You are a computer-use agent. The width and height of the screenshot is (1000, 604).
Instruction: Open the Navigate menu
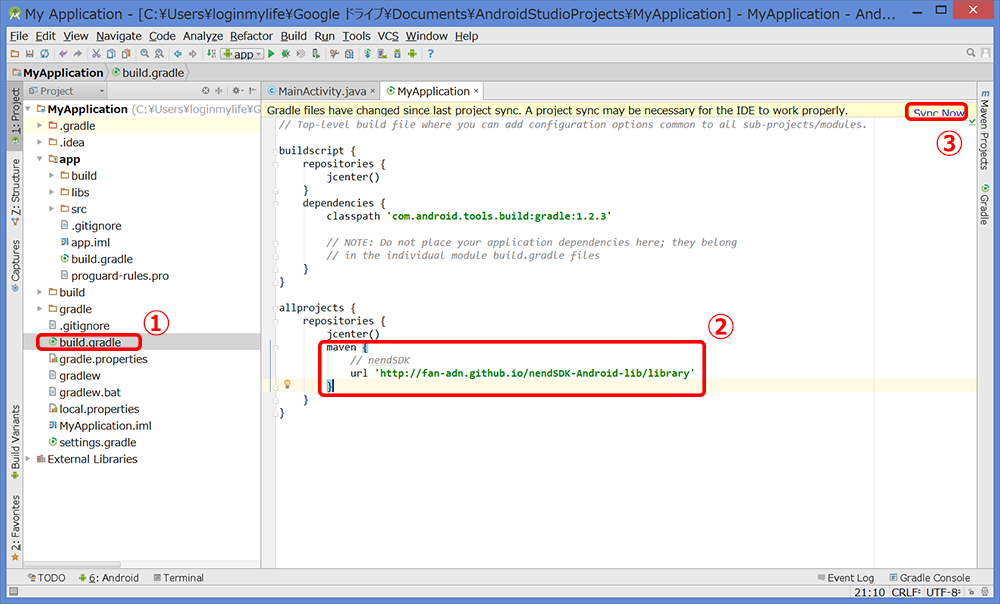click(119, 36)
